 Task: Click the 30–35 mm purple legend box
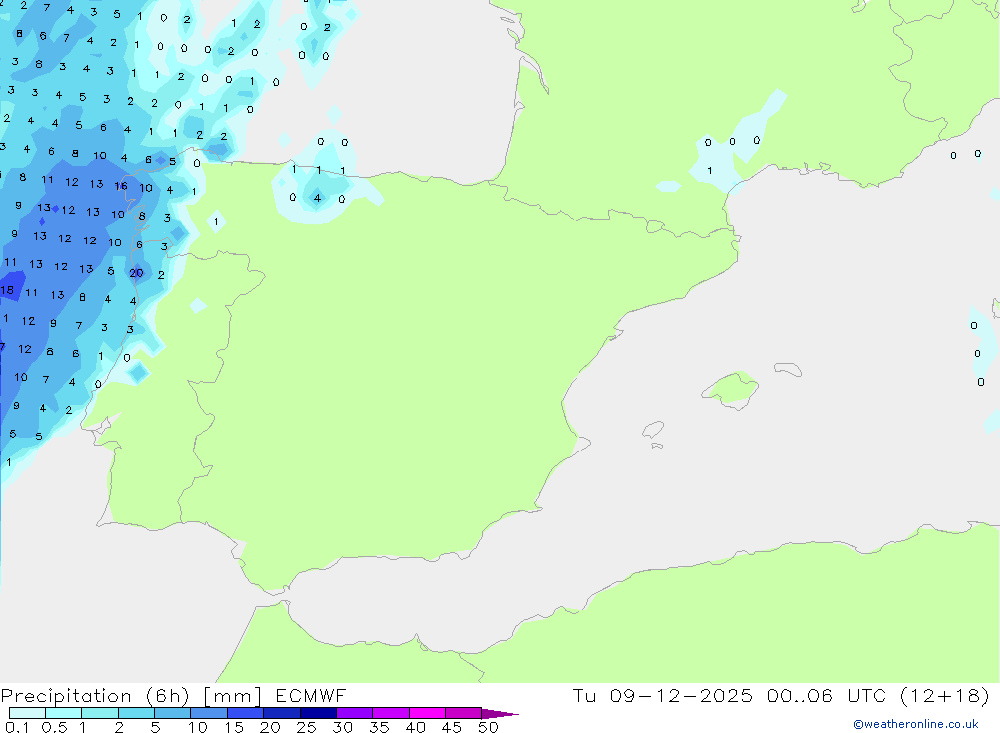pyautogui.click(x=355, y=713)
